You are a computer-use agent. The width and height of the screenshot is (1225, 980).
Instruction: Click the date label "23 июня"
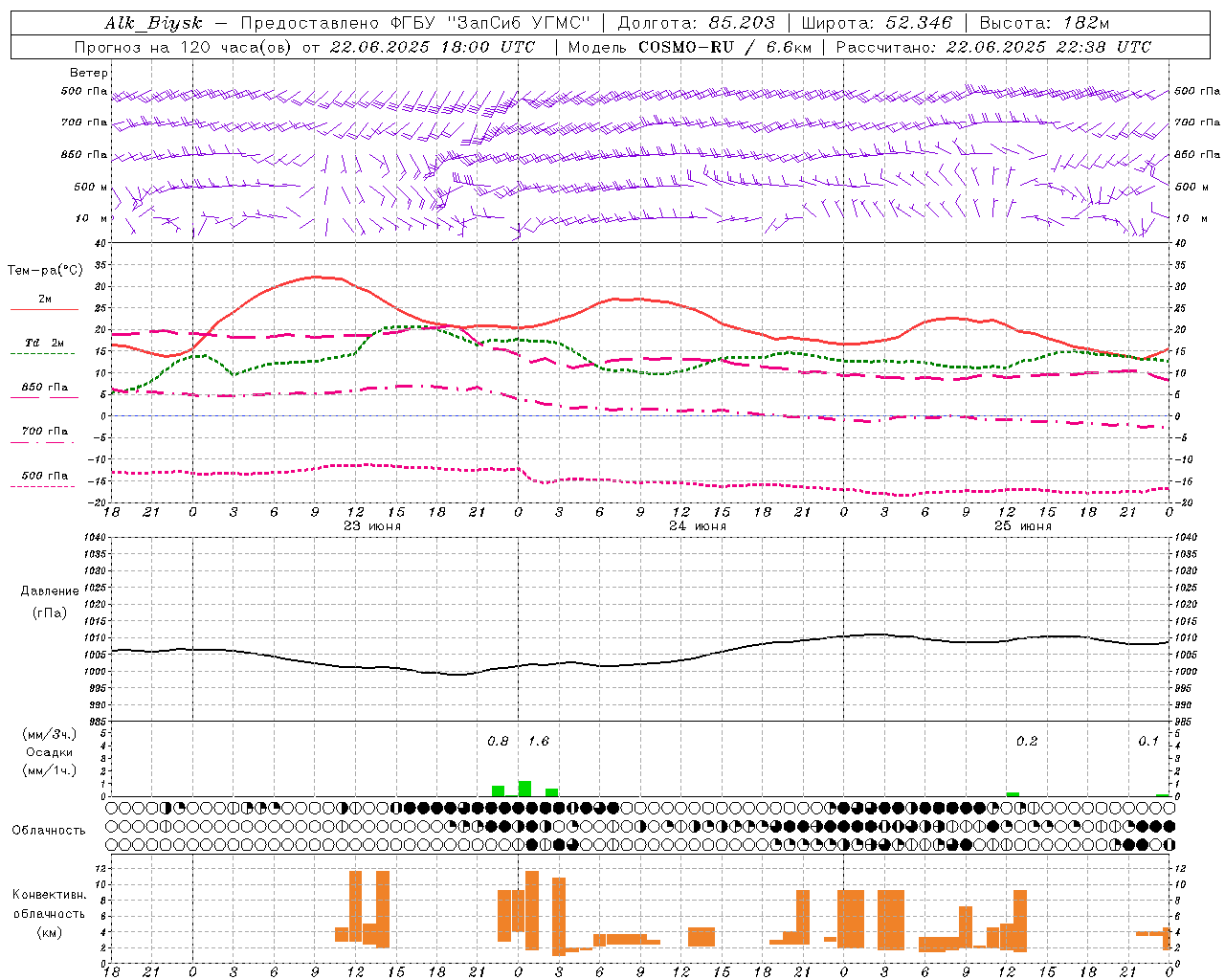click(x=372, y=526)
